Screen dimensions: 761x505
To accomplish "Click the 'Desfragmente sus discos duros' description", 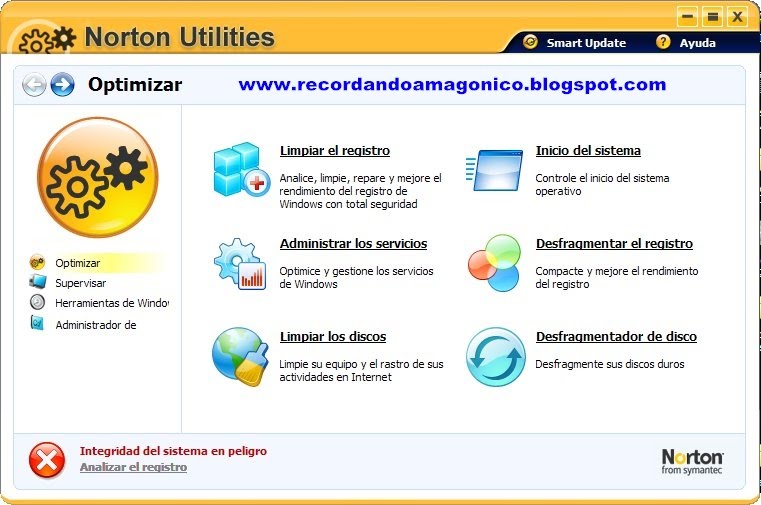I will [x=610, y=364].
